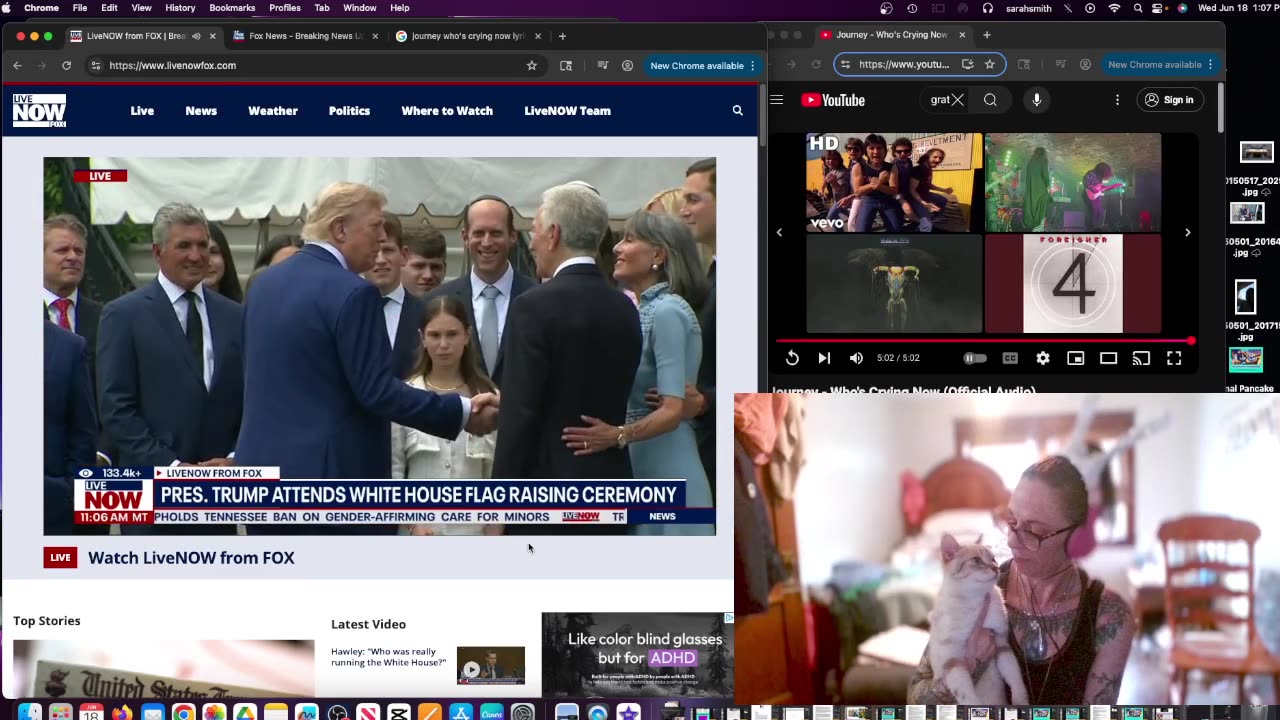Open the Profile icon in left Chrome
Screen dimensions: 1280x720
tap(627, 65)
